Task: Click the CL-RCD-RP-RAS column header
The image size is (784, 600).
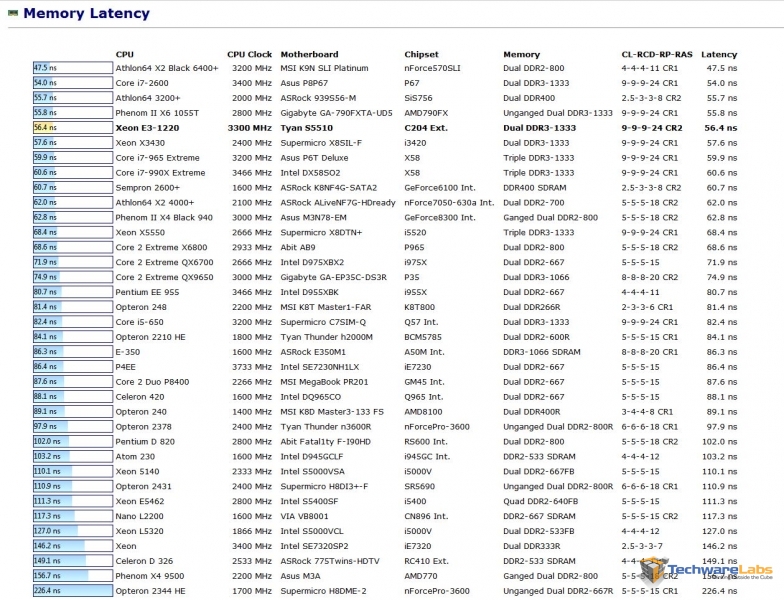Action: coord(655,54)
